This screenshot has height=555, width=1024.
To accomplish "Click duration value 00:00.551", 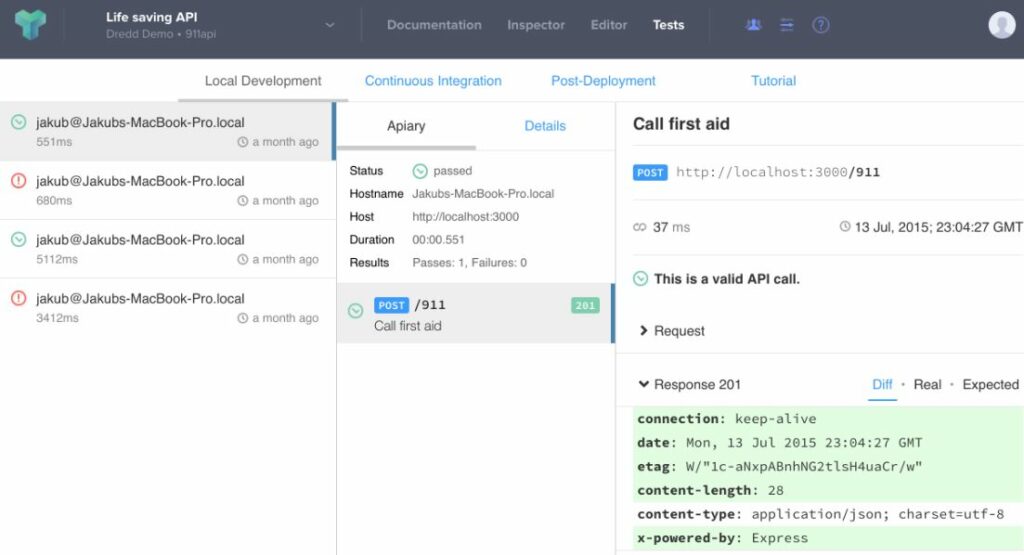I will [x=438, y=240].
